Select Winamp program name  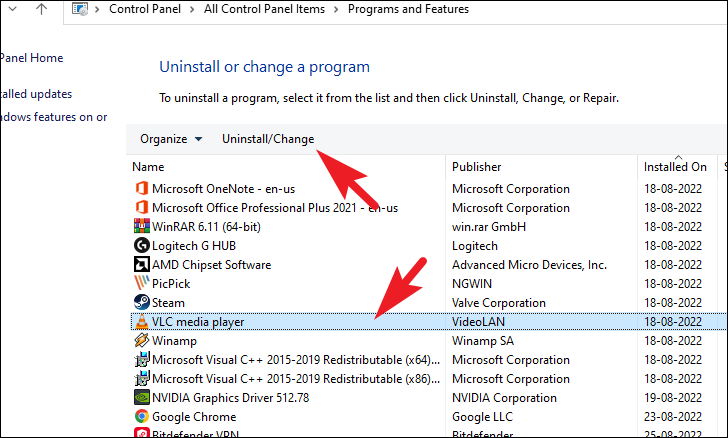(175, 341)
